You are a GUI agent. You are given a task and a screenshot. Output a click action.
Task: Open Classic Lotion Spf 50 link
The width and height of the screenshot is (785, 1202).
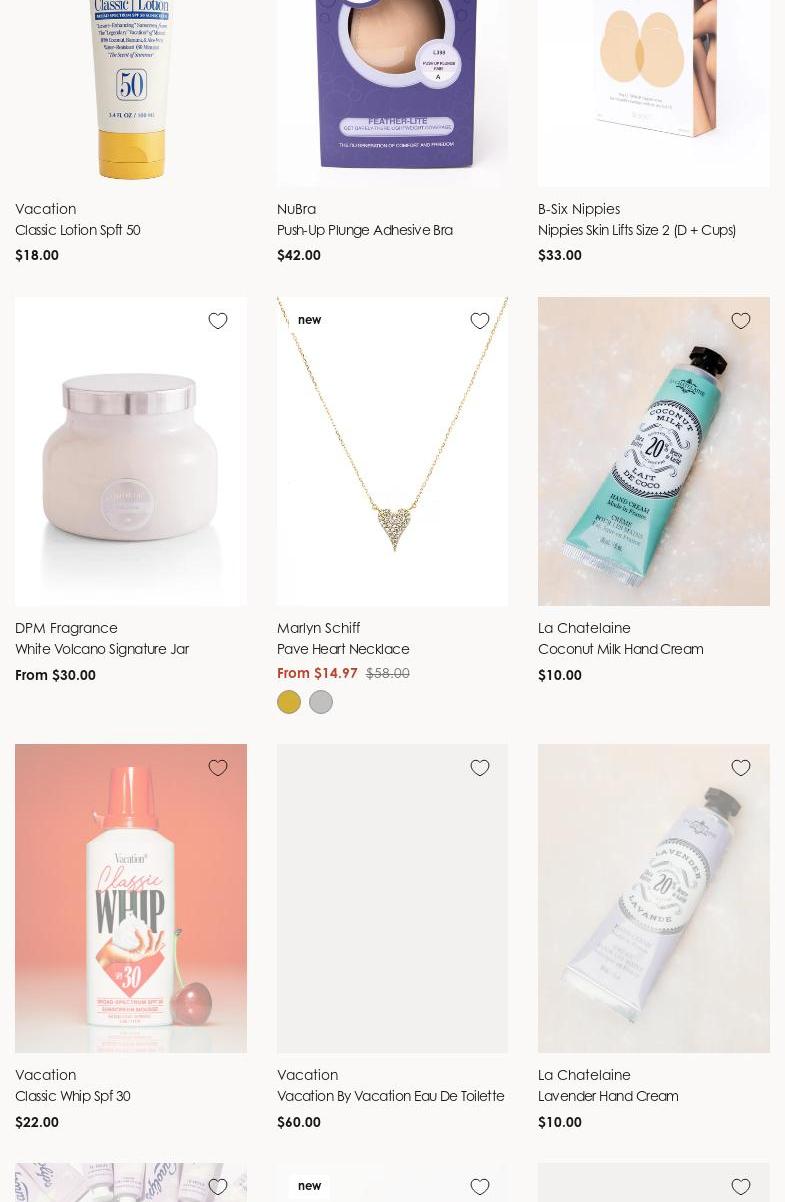coord(78,230)
